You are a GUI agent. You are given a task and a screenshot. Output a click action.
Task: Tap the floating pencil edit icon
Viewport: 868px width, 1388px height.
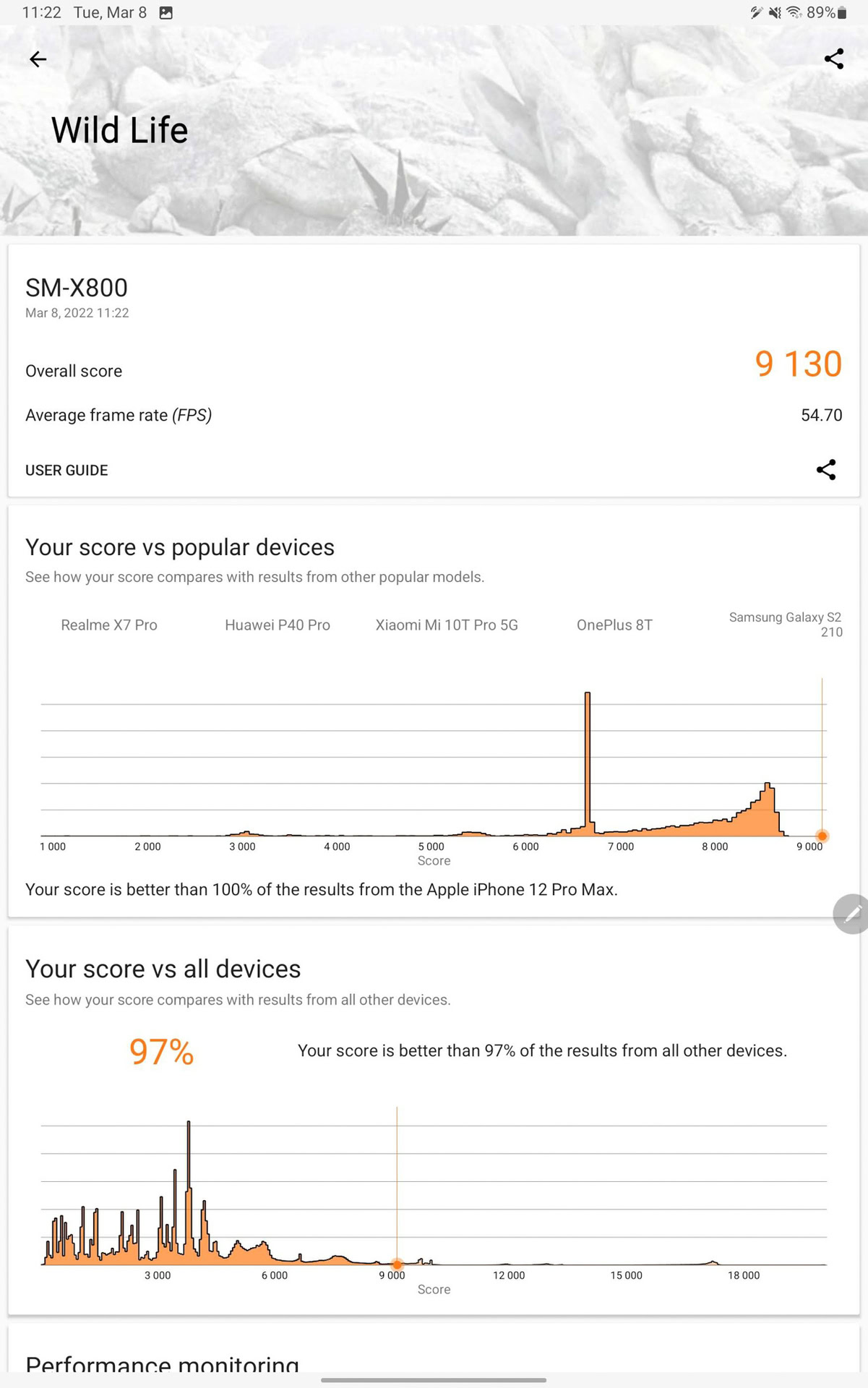(x=852, y=914)
